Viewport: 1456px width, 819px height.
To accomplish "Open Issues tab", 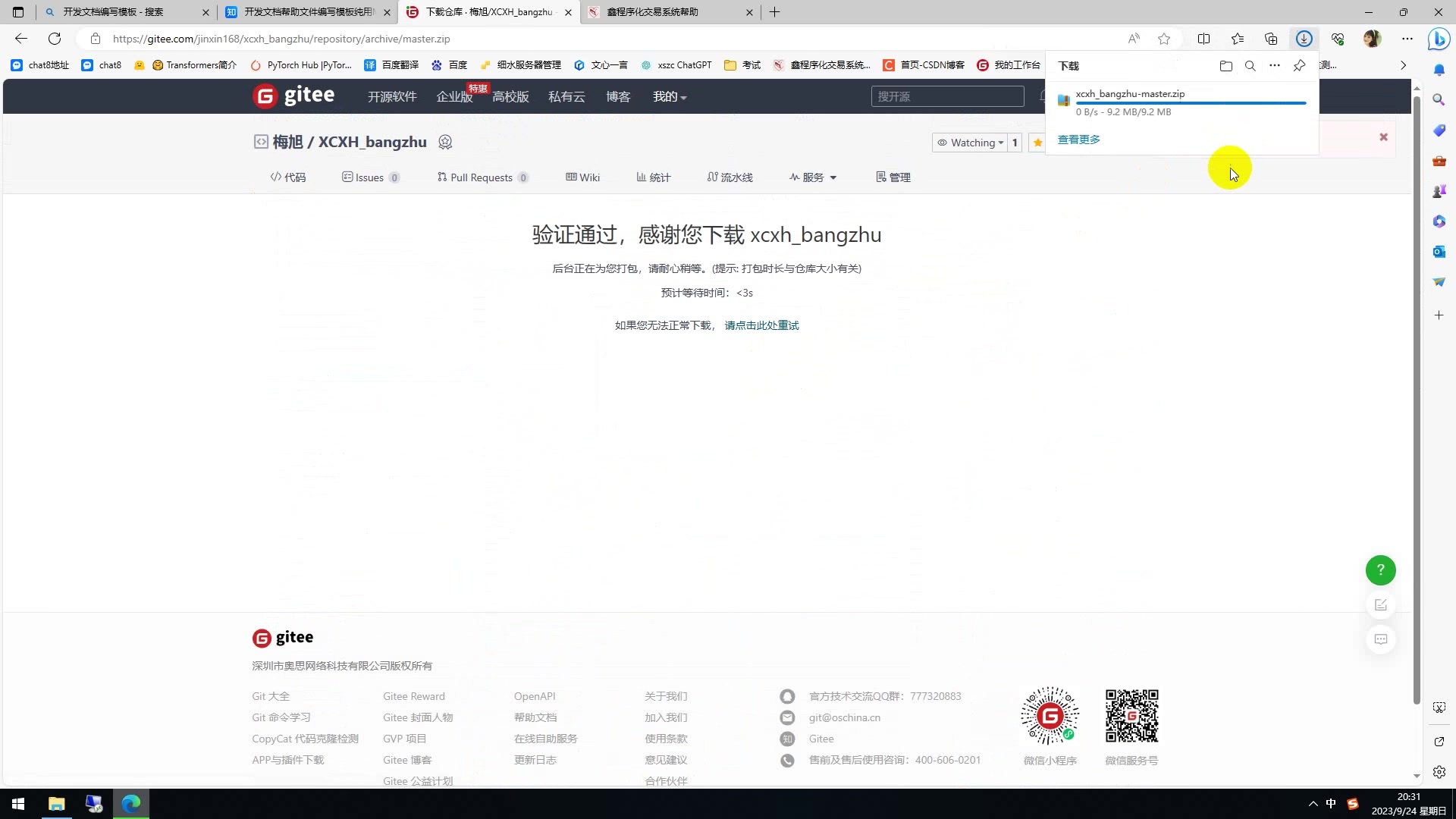I will pyautogui.click(x=371, y=177).
